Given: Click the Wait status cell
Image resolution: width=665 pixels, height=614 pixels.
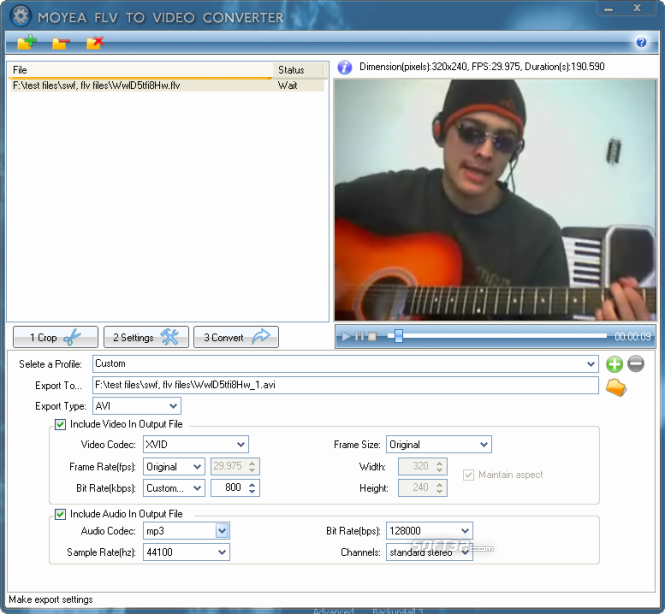Looking at the screenshot, I should [x=287, y=86].
